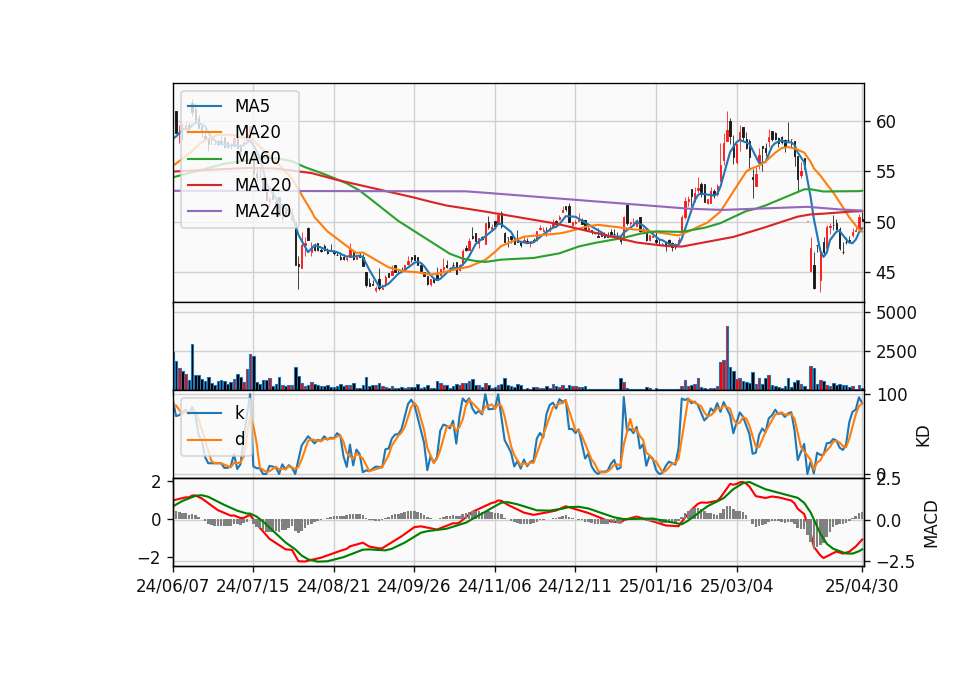Click the volume axis value 2500
Viewport: 960px width, 690px height.
click(896, 352)
